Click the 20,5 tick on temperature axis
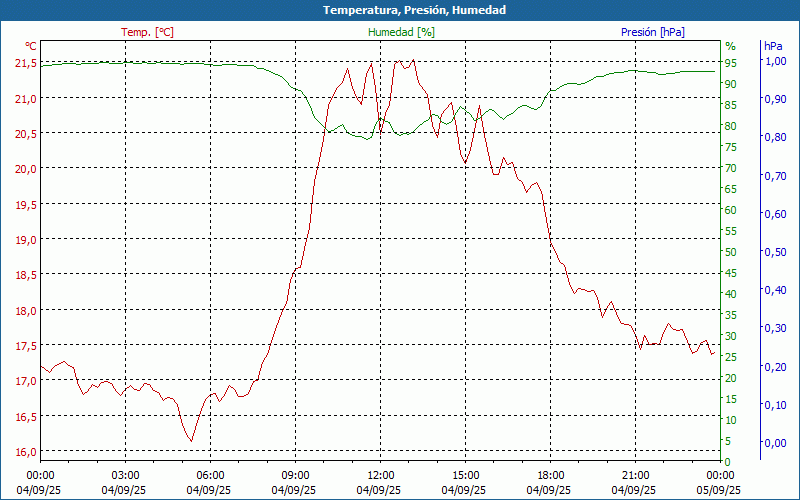The height and width of the screenshot is (500, 800). tap(27, 134)
